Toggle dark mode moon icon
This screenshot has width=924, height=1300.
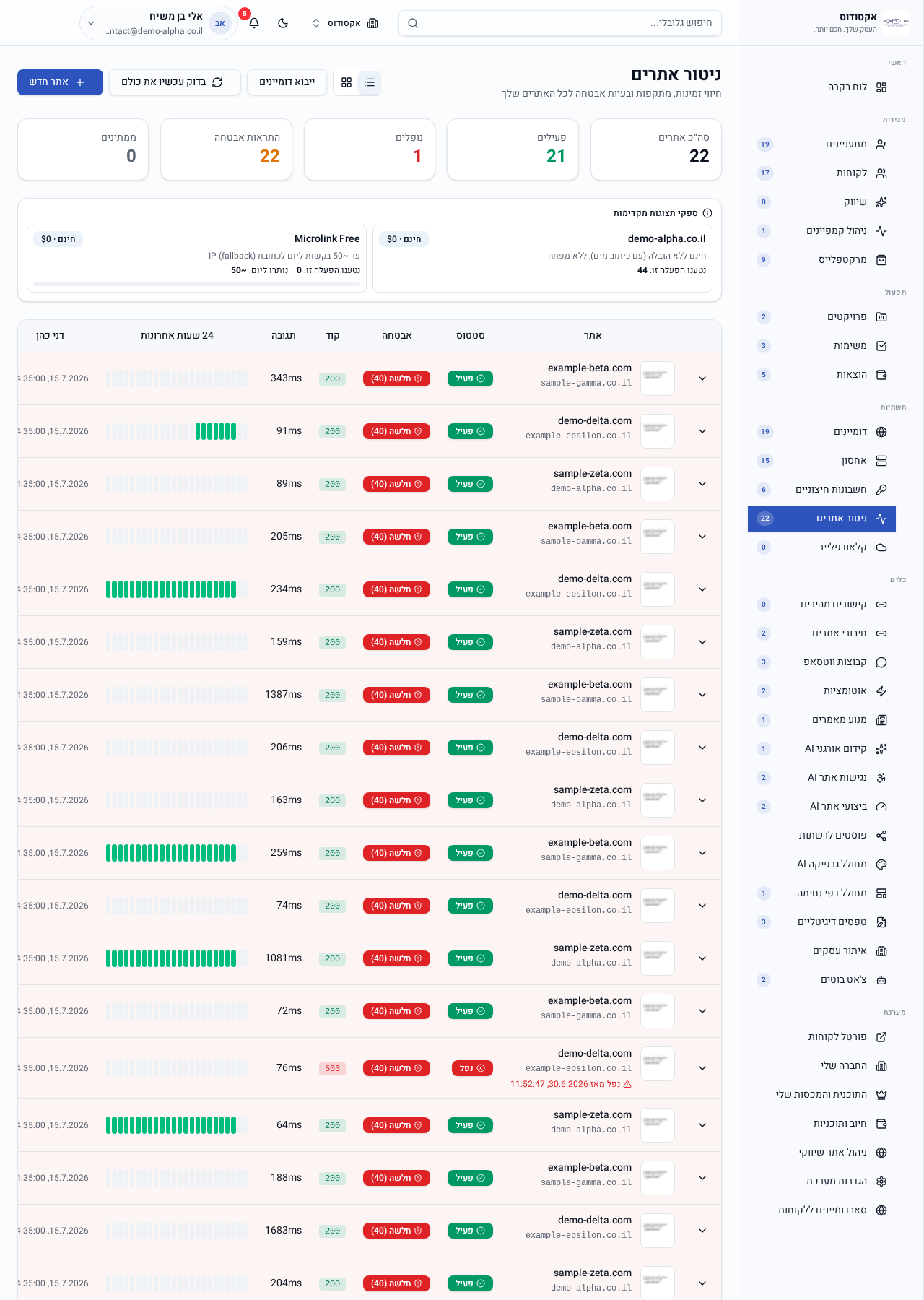[283, 23]
